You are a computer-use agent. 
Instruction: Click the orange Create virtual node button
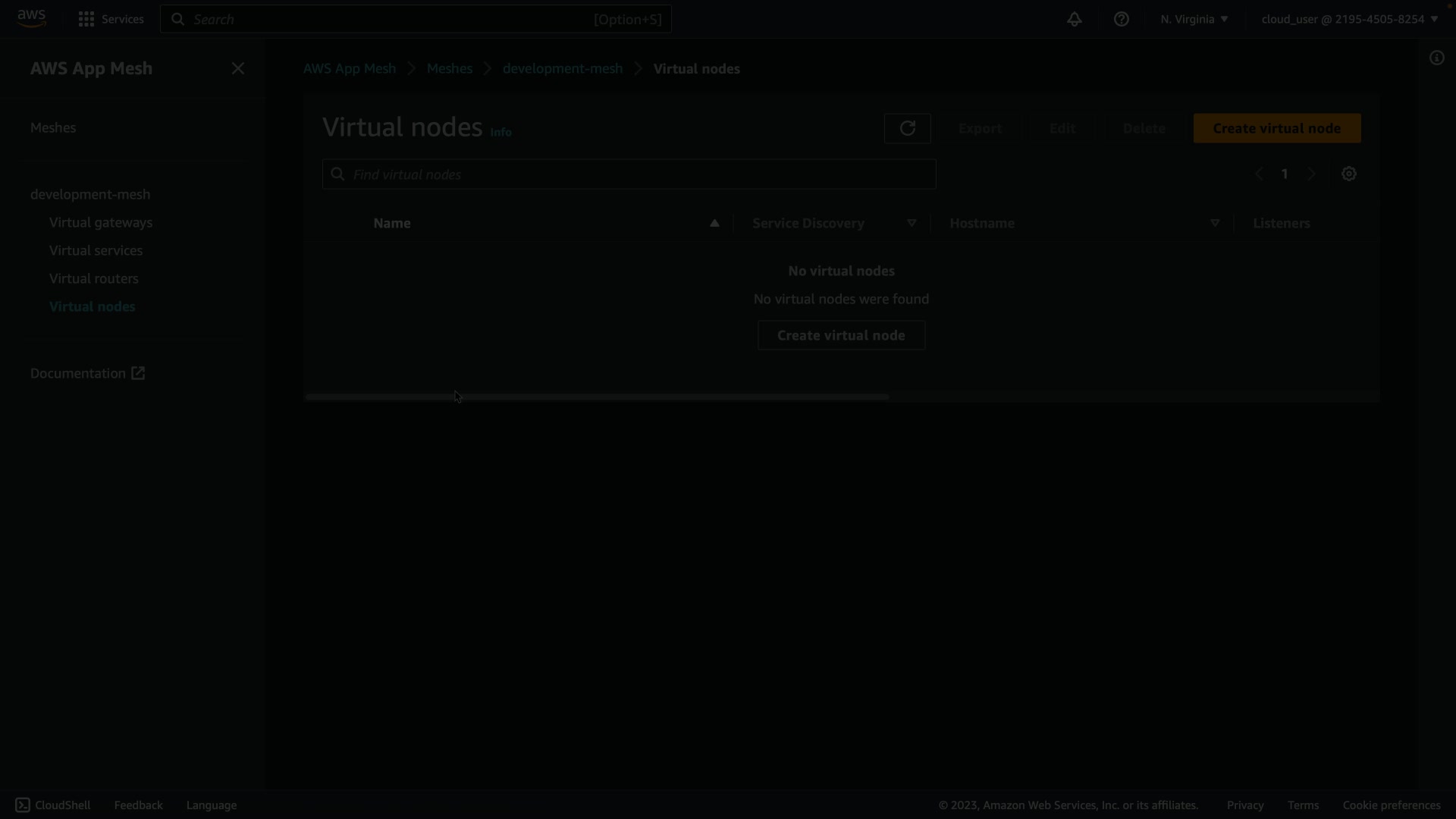pyautogui.click(x=1276, y=128)
